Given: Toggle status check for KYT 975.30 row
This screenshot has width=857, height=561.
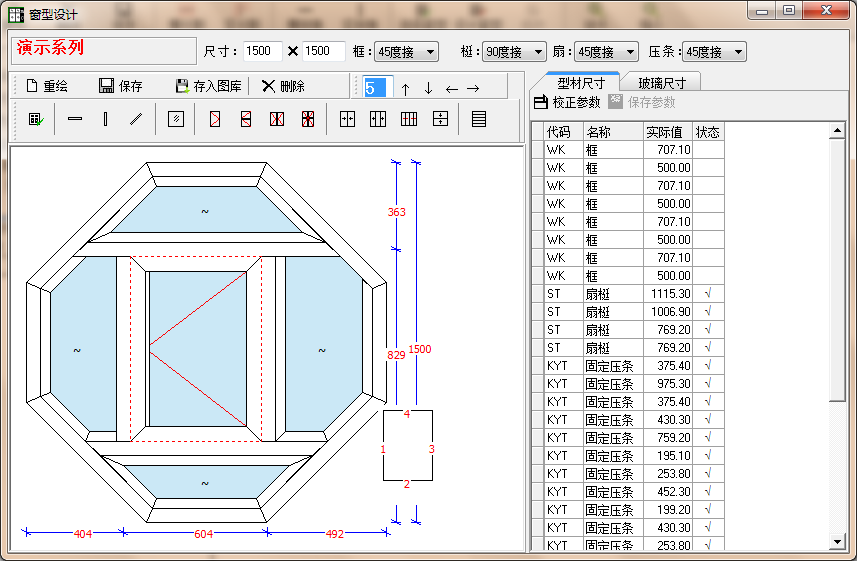Looking at the screenshot, I should 708,384.
